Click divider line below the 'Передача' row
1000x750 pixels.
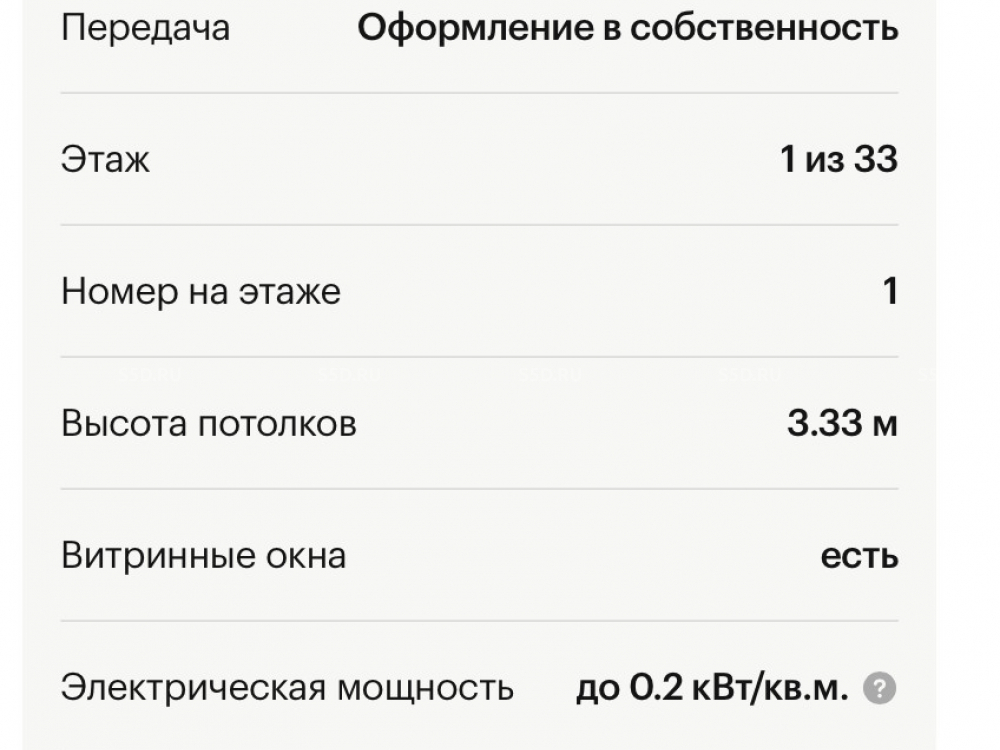click(x=479, y=93)
